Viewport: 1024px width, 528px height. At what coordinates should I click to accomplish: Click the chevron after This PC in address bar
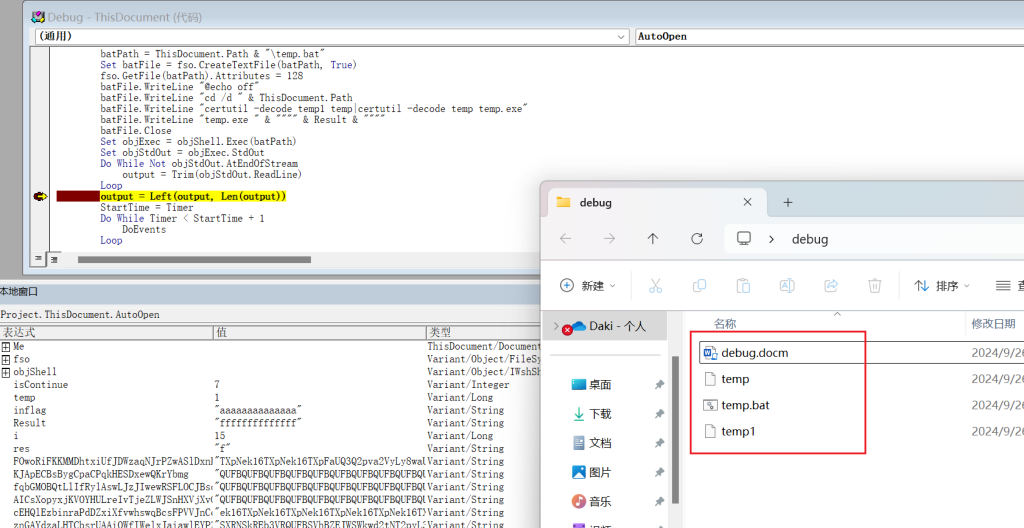771,239
